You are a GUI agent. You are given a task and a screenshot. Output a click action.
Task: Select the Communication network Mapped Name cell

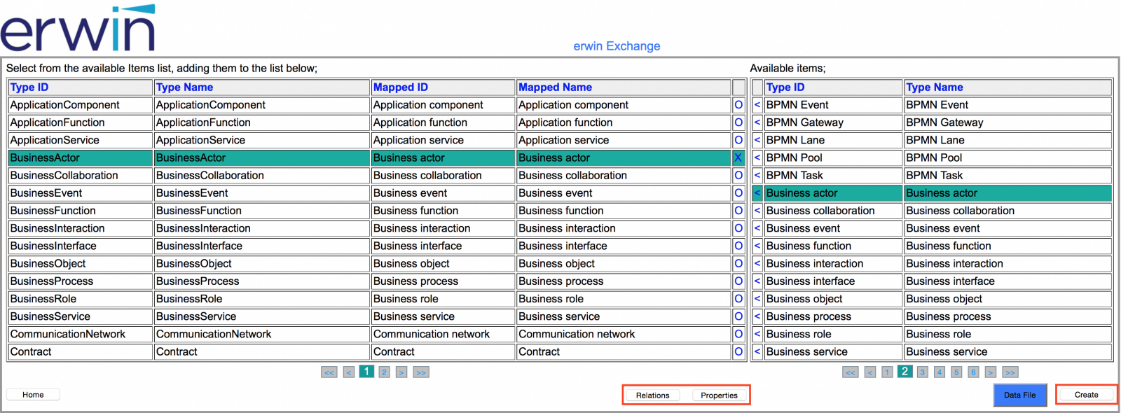(x=623, y=334)
